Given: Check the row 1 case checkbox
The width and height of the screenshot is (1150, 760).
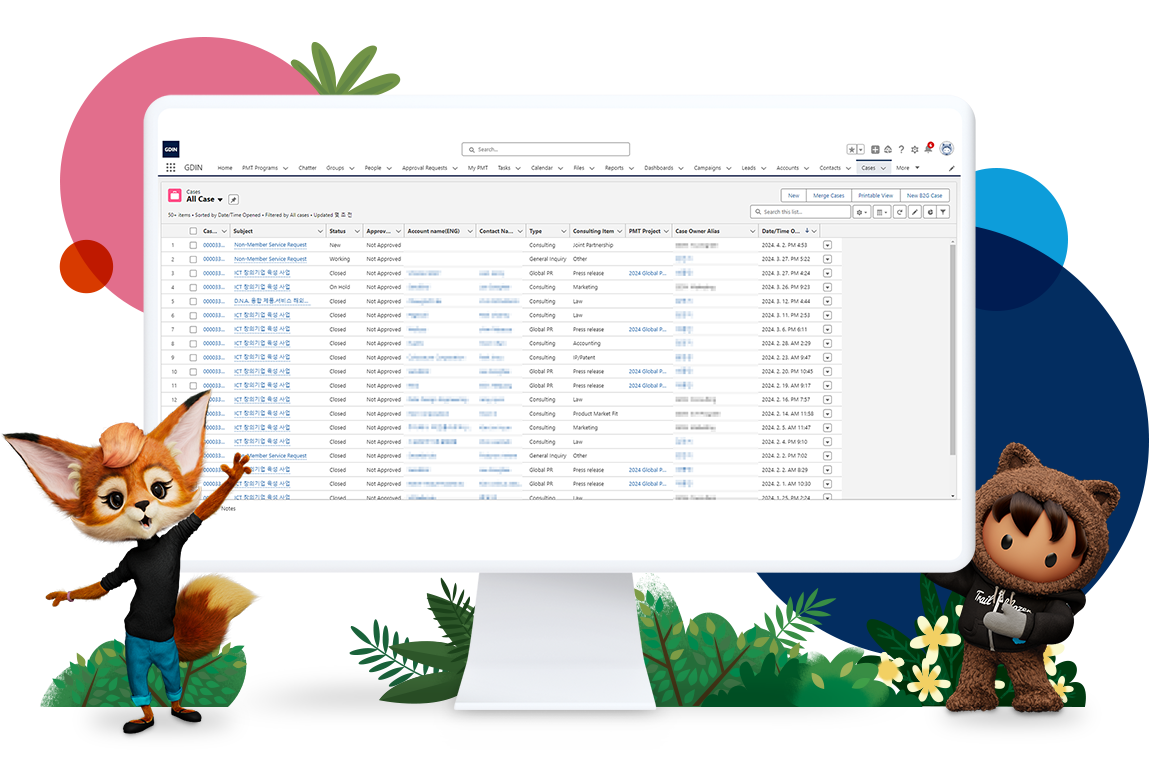Looking at the screenshot, I should (193, 245).
